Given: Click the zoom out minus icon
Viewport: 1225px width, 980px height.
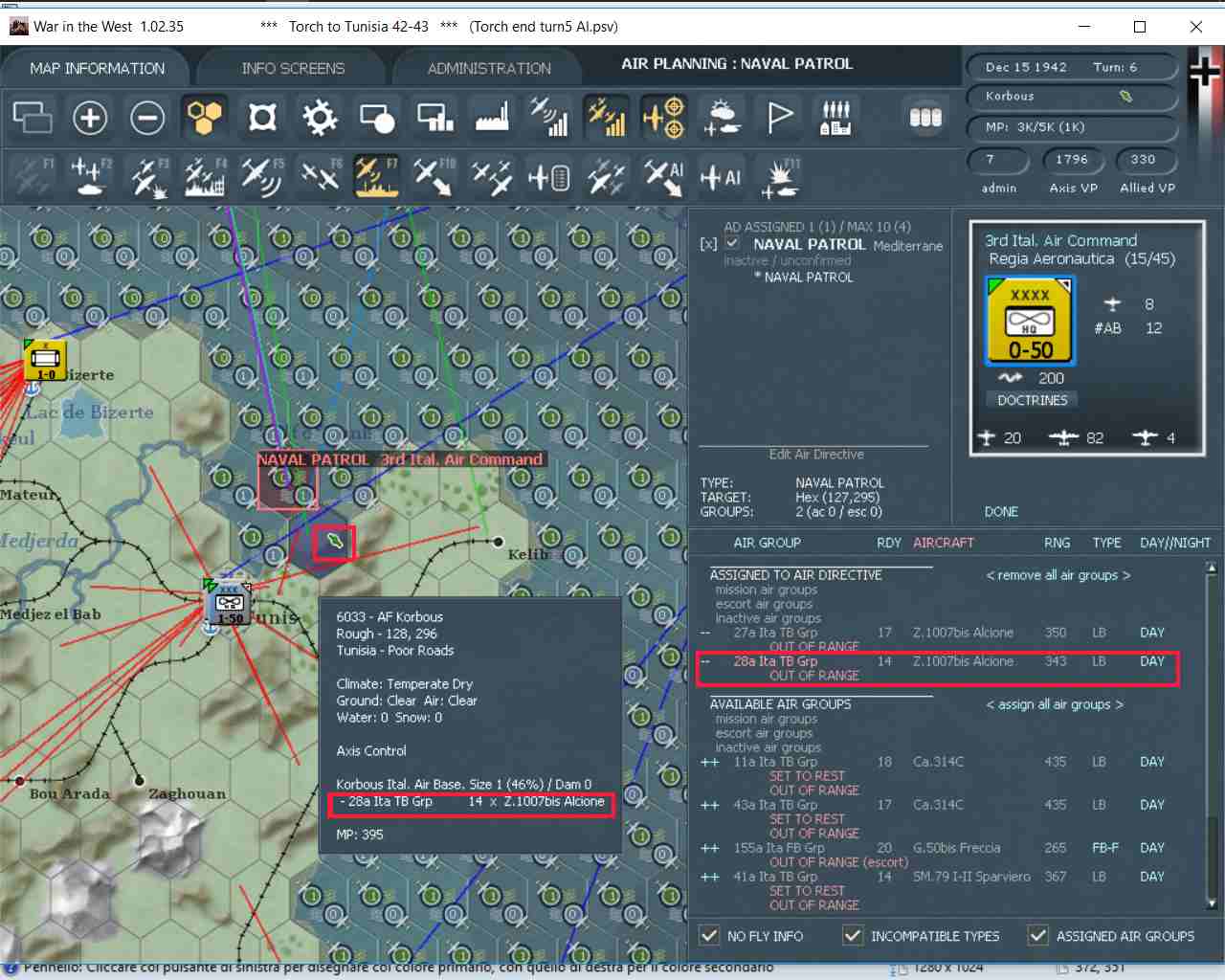Looking at the screenshot, I should tap(147, 118).
